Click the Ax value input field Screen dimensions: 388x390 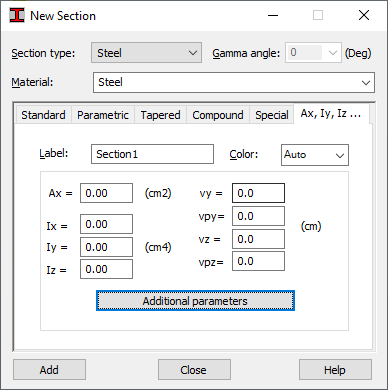(106, 193)
